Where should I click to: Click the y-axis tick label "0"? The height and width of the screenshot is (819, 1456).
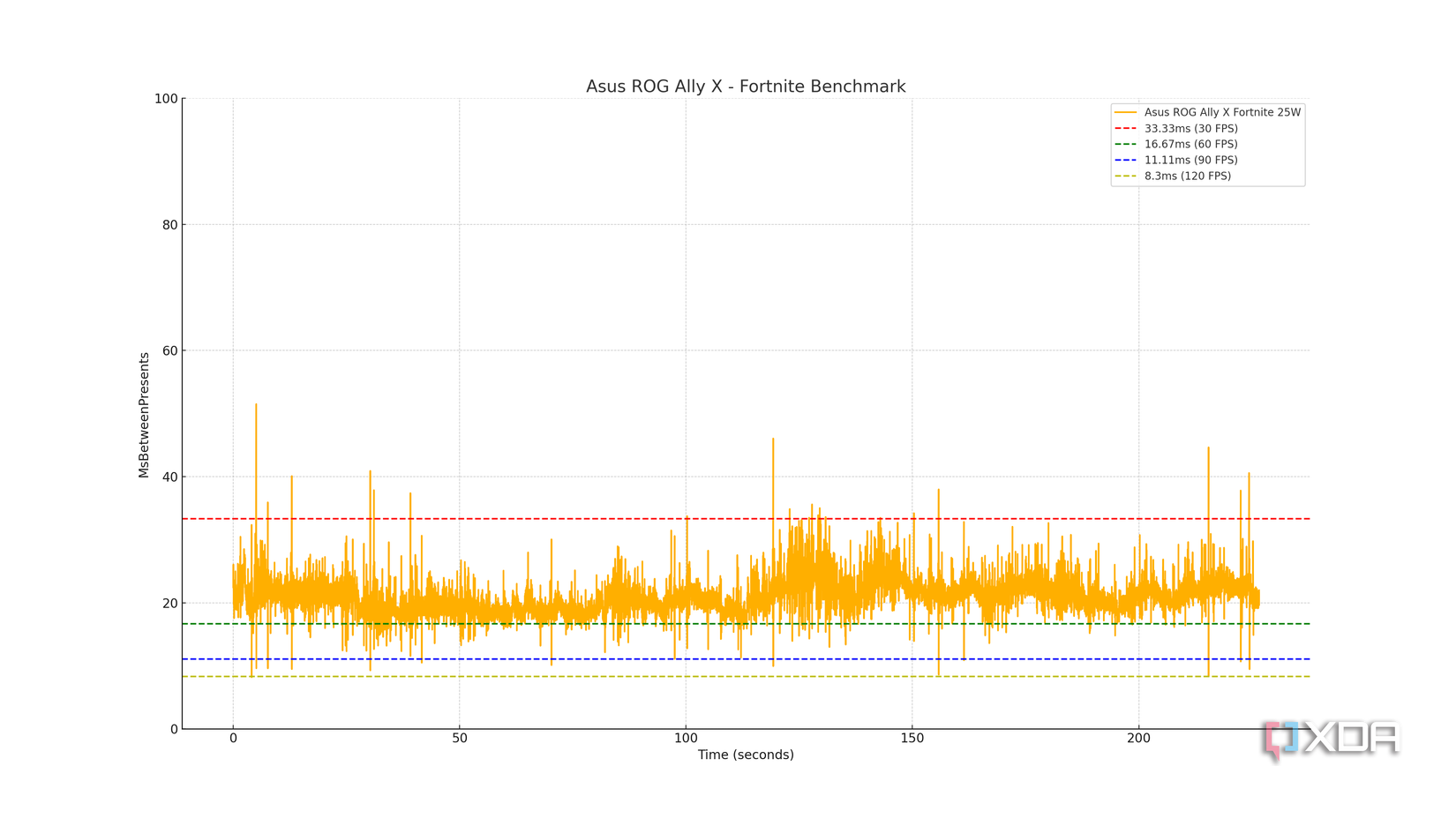pos(174,730)
